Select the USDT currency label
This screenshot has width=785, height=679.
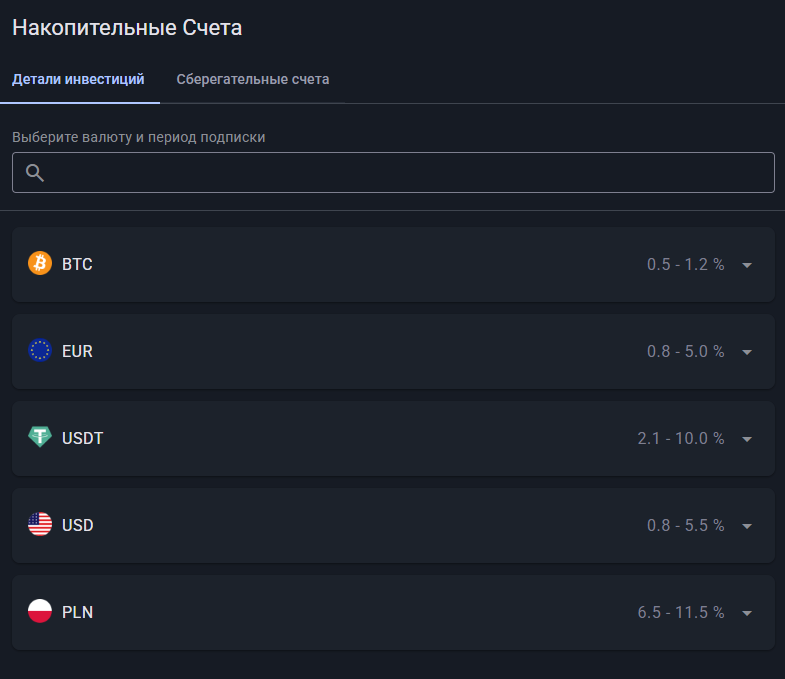(82, 438)
